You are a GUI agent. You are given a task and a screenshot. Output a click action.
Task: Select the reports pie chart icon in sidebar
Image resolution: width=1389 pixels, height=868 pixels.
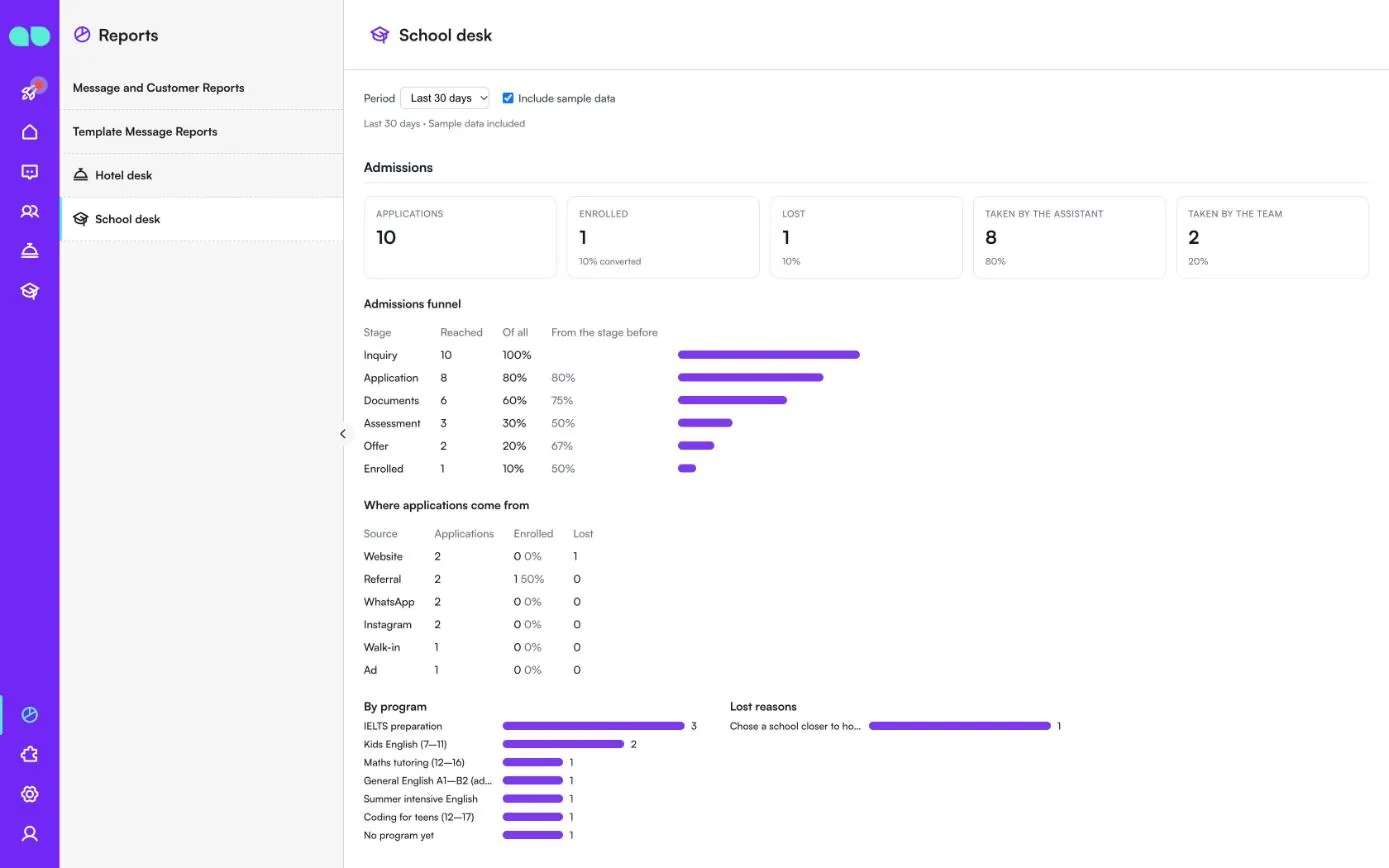tap(30, 715)
